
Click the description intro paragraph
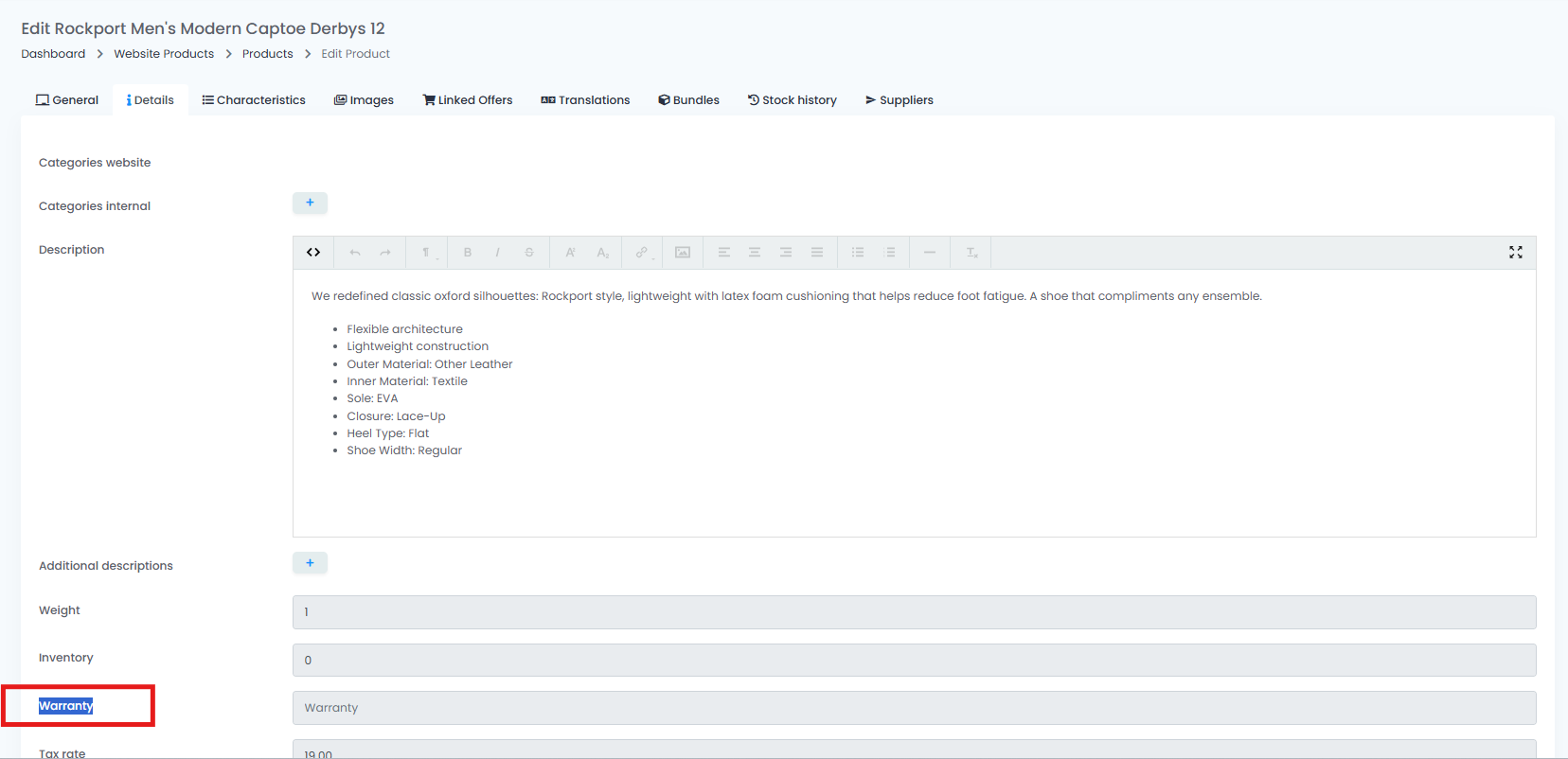click(x=787, y=296)
